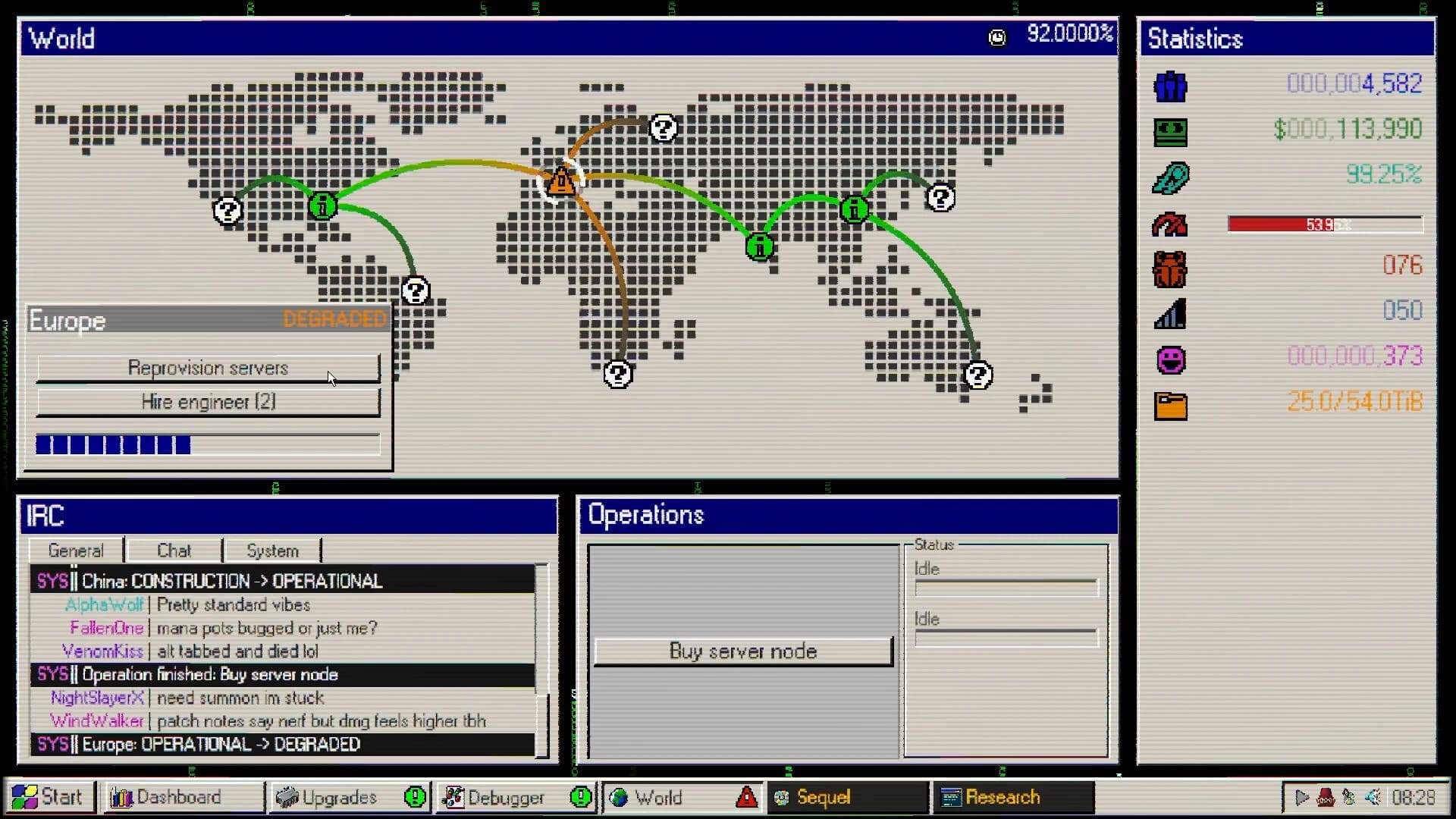The width and height of the screenshot is (1456, 819).
Task: Select the money icon in the Statistics panel
Action: pyautogui.click(x=1170, y=131)
